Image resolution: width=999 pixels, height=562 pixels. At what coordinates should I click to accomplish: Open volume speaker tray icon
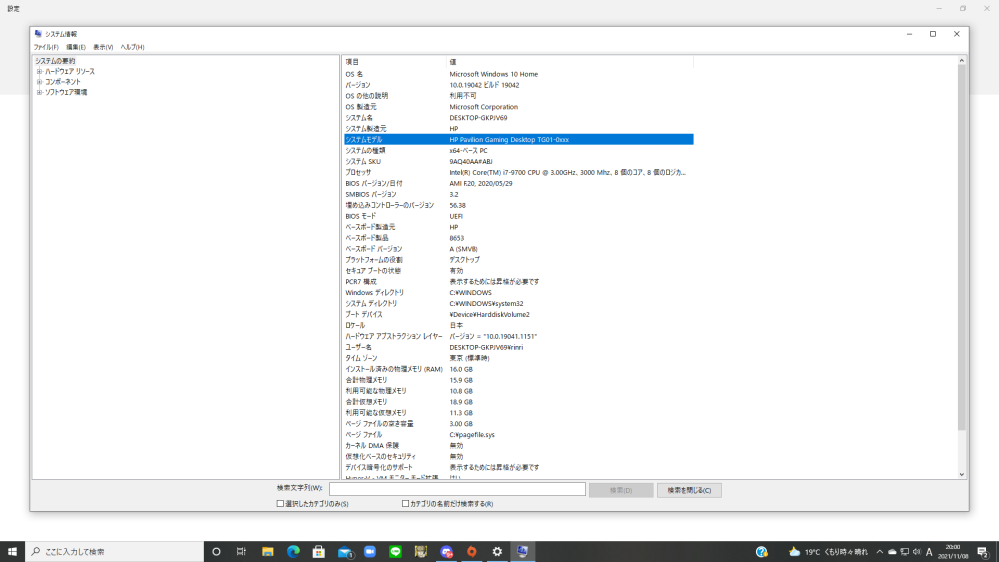click(x=917, y=552)
